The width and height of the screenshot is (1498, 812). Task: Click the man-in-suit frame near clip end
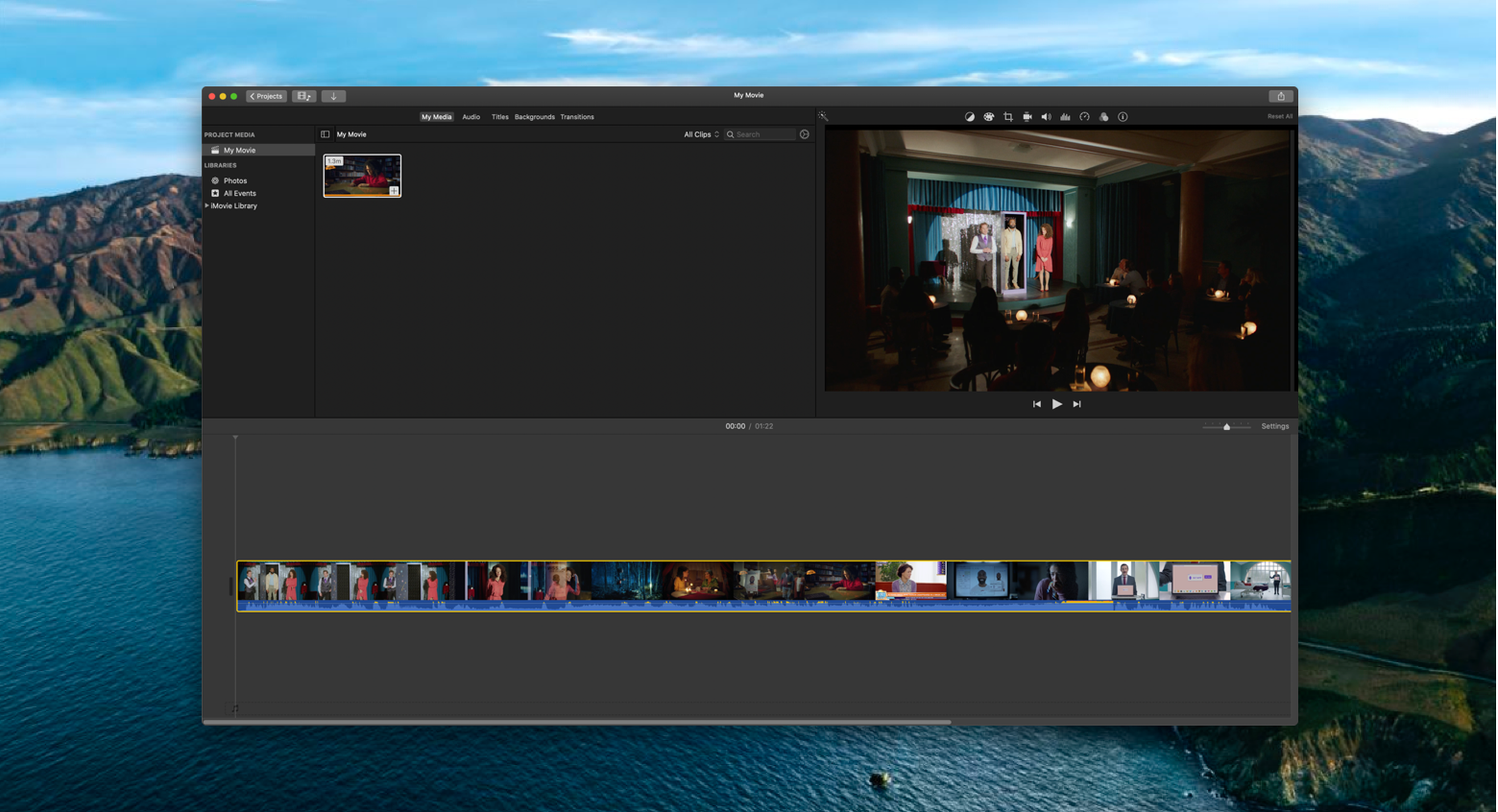click(1124, 582)
